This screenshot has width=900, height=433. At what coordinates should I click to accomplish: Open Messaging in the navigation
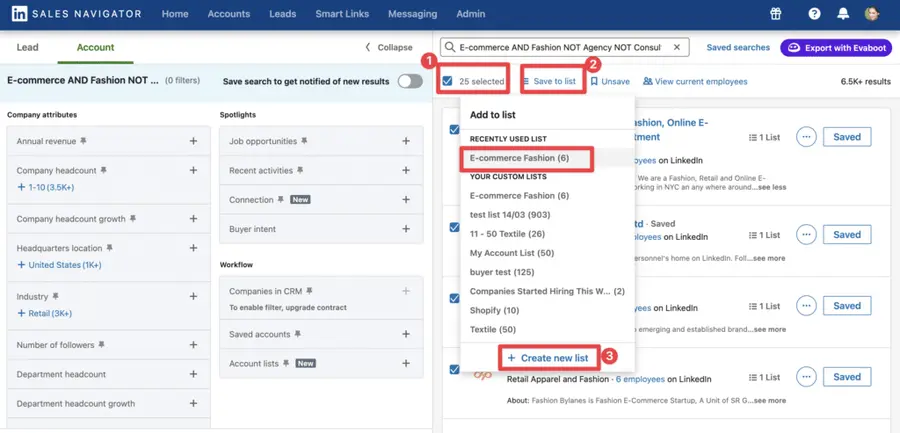(x=412, y=14)
